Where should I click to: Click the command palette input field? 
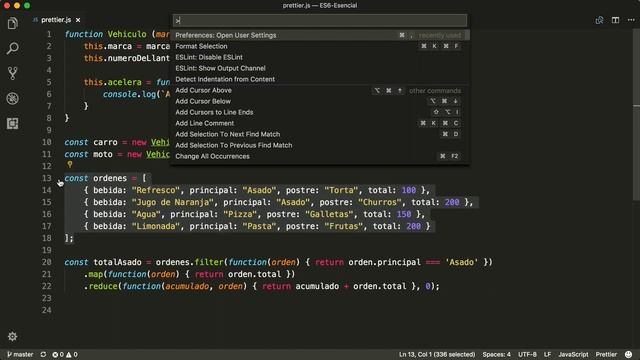[320, 20]
